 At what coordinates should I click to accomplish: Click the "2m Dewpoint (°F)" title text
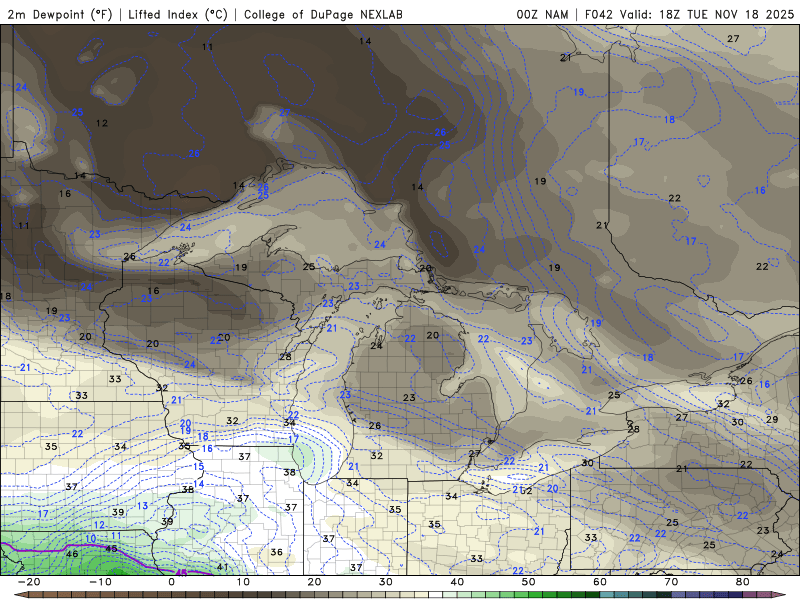pyautogui.click(x=60, y=14)
